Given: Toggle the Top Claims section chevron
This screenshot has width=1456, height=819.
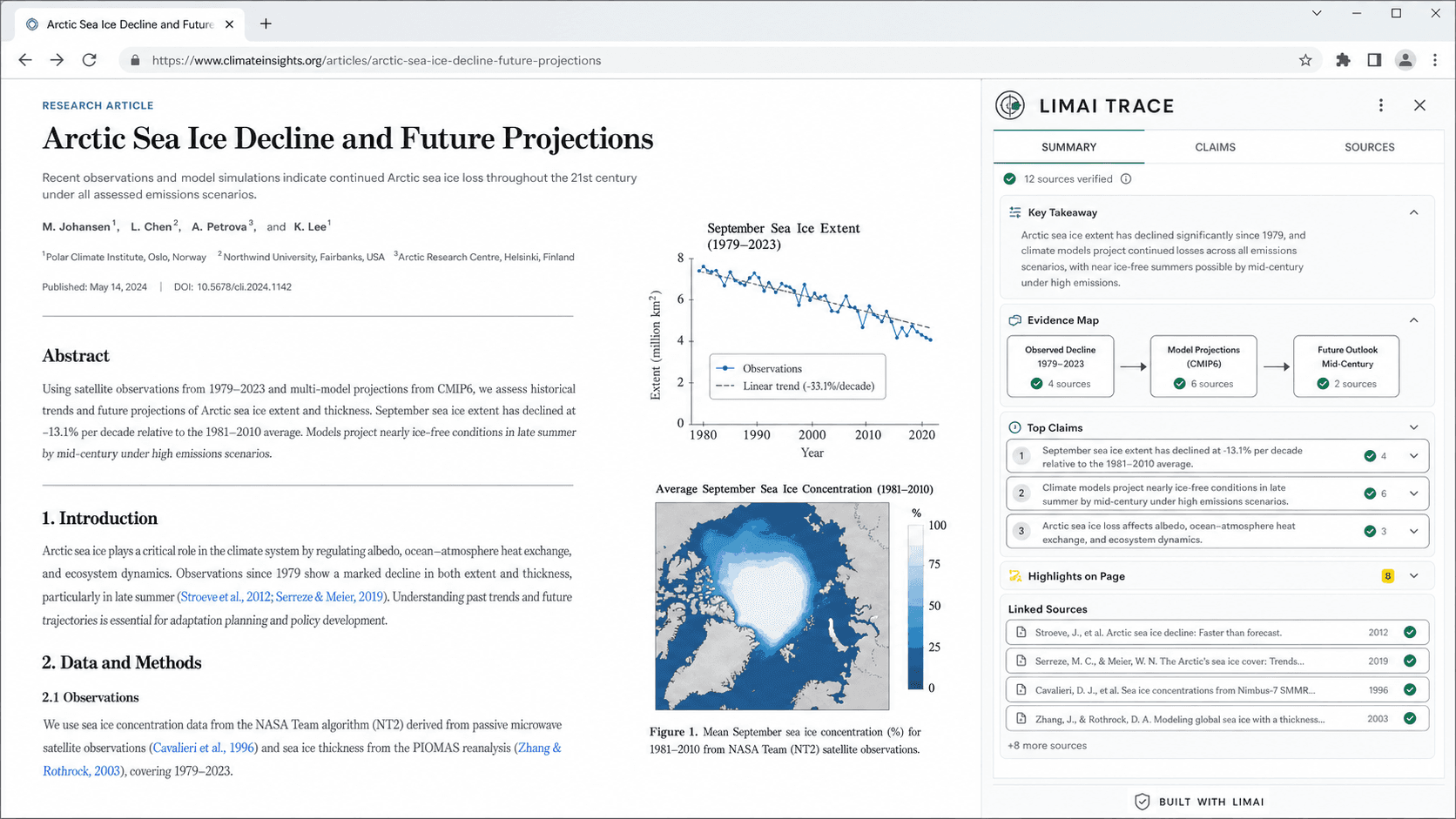Looking at the screenshot, I should [x=1414, y=427].
